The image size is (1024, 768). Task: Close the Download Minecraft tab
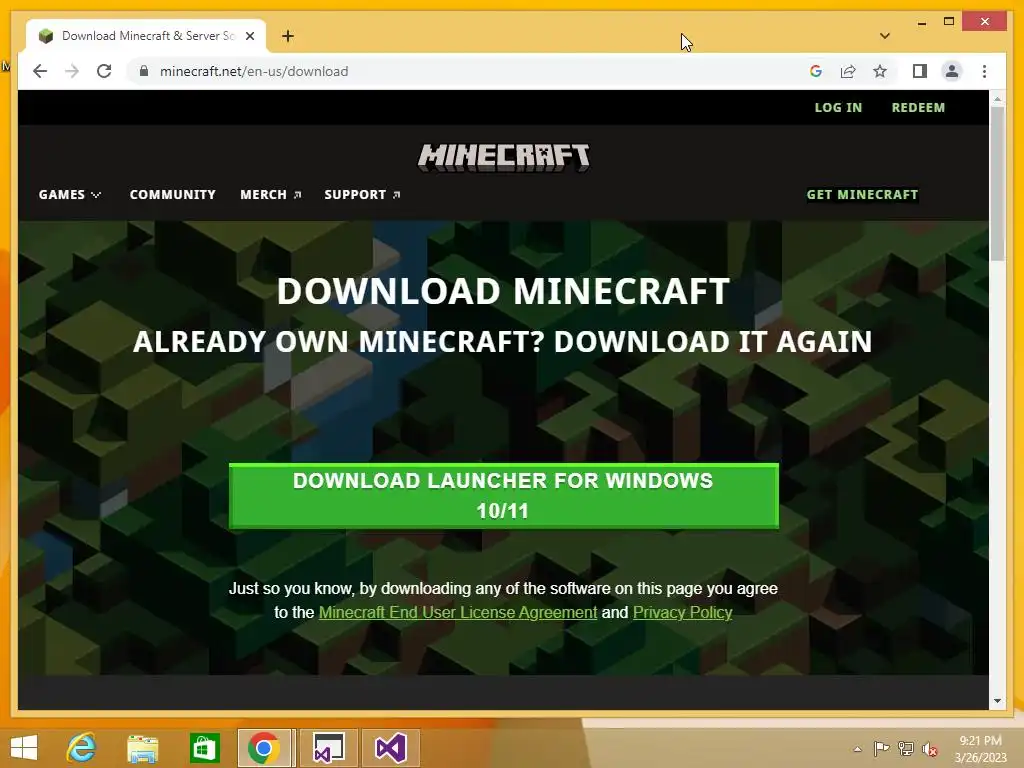249,36
